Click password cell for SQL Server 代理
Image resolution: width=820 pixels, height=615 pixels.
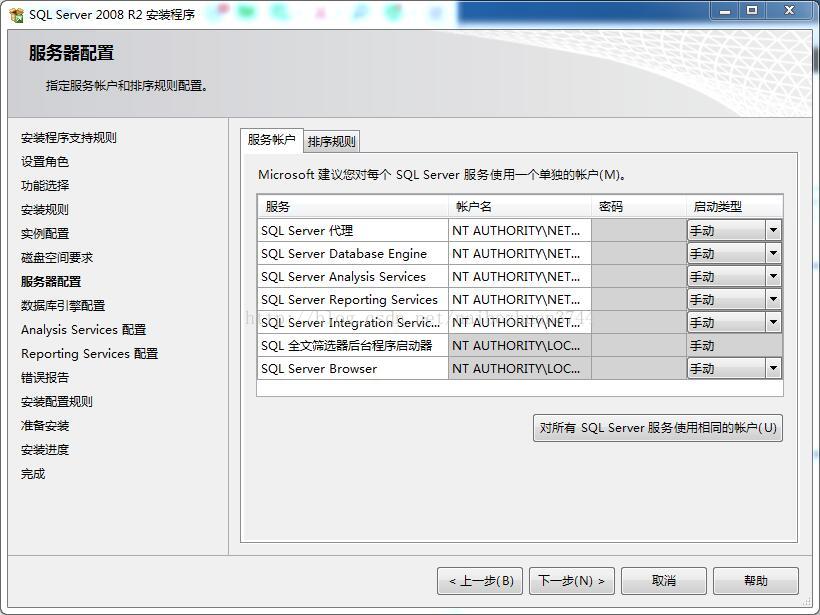coord(639,230)
